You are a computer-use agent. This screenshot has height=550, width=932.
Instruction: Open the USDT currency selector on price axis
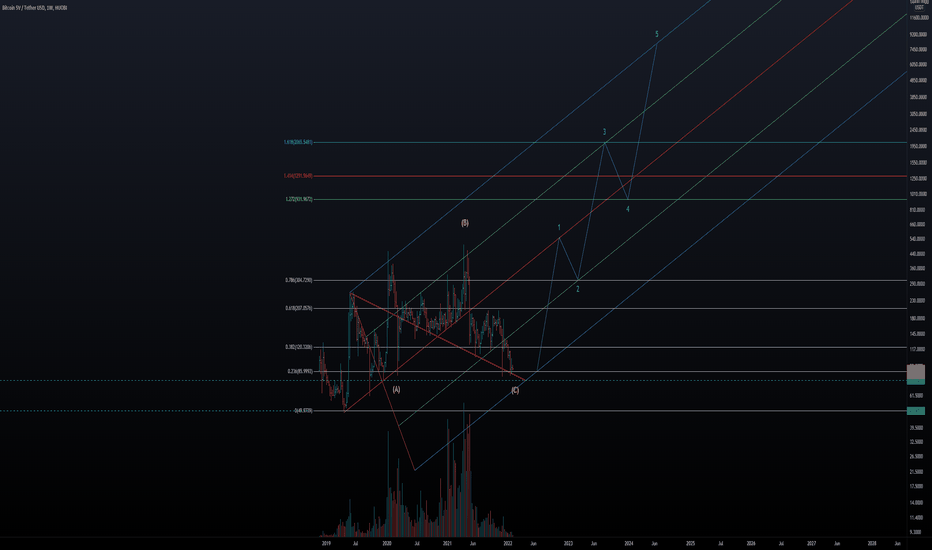[x=919, y=8]
